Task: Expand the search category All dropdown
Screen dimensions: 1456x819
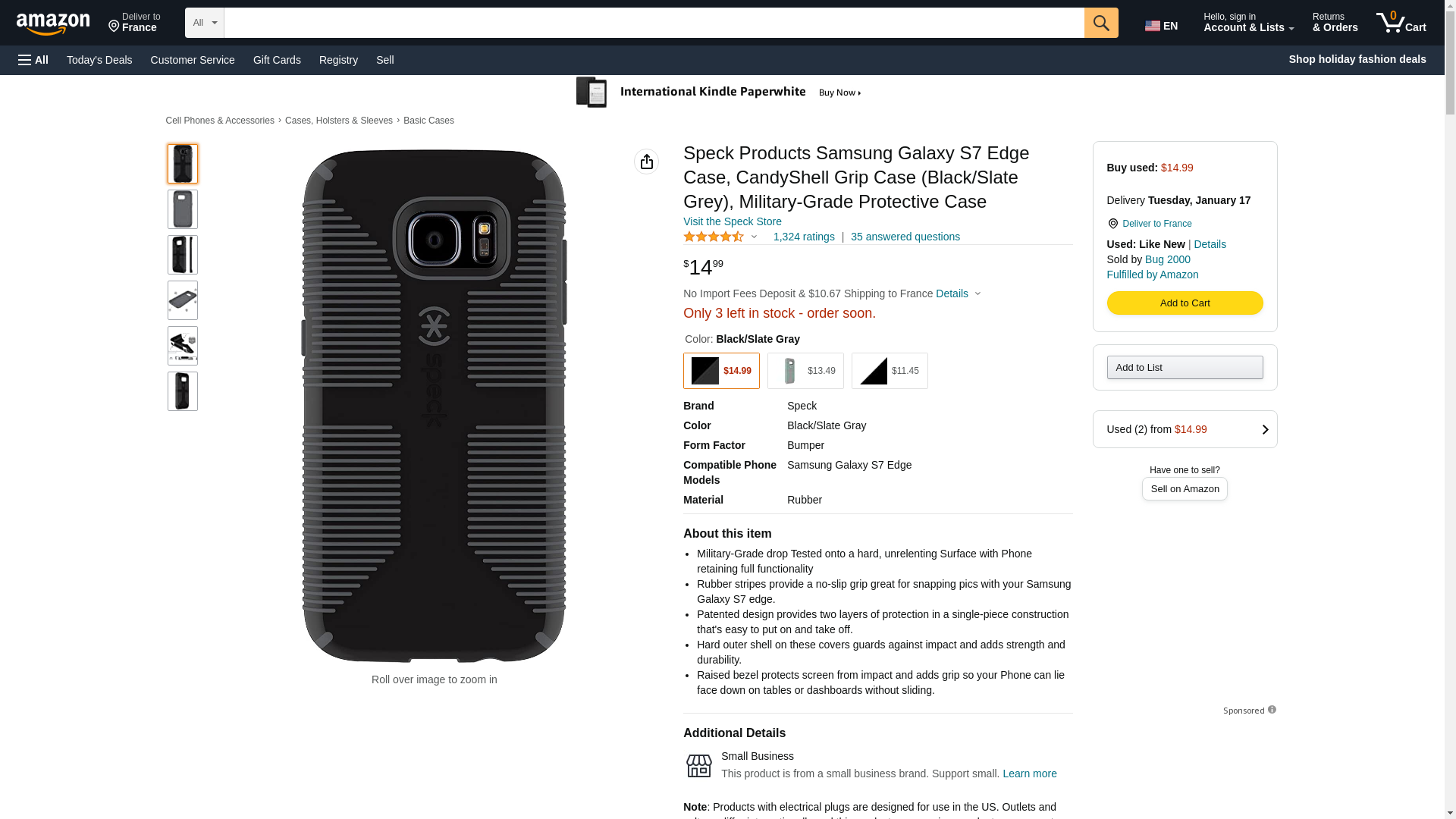Action: [204, 23]
